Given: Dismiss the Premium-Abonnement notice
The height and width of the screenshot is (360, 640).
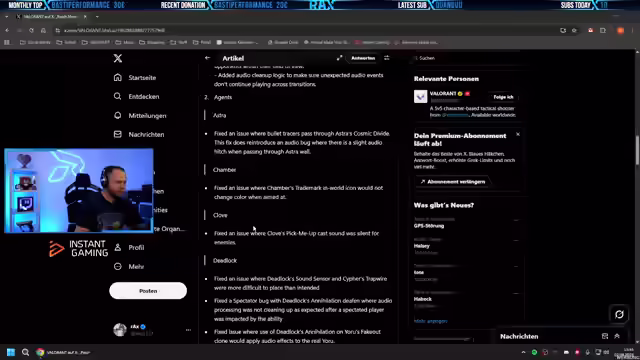Looking at the screenshot, I should point(518,134).
